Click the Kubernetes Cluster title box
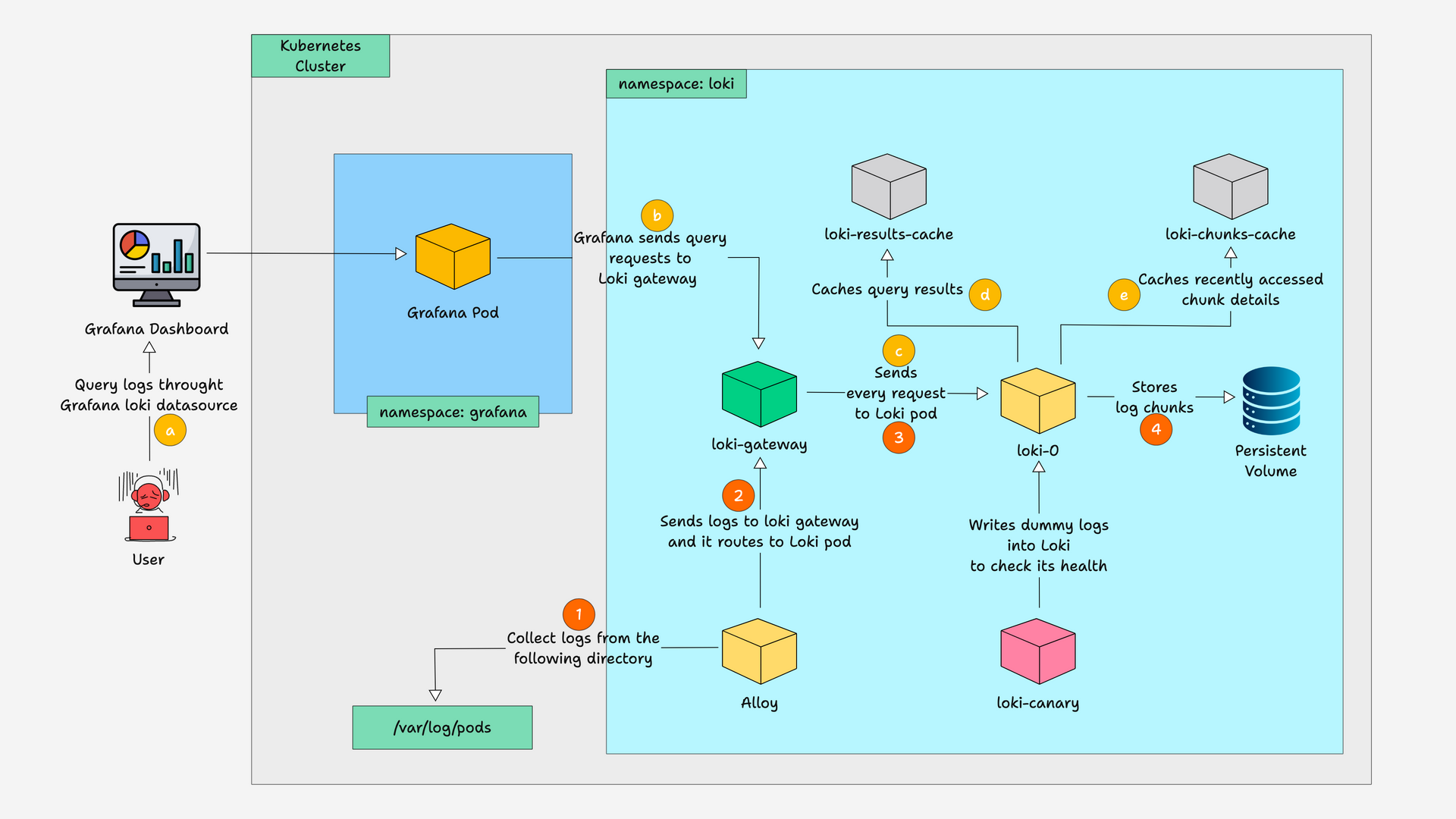Screen dimensions: 1456x819 tap(320, 55)
